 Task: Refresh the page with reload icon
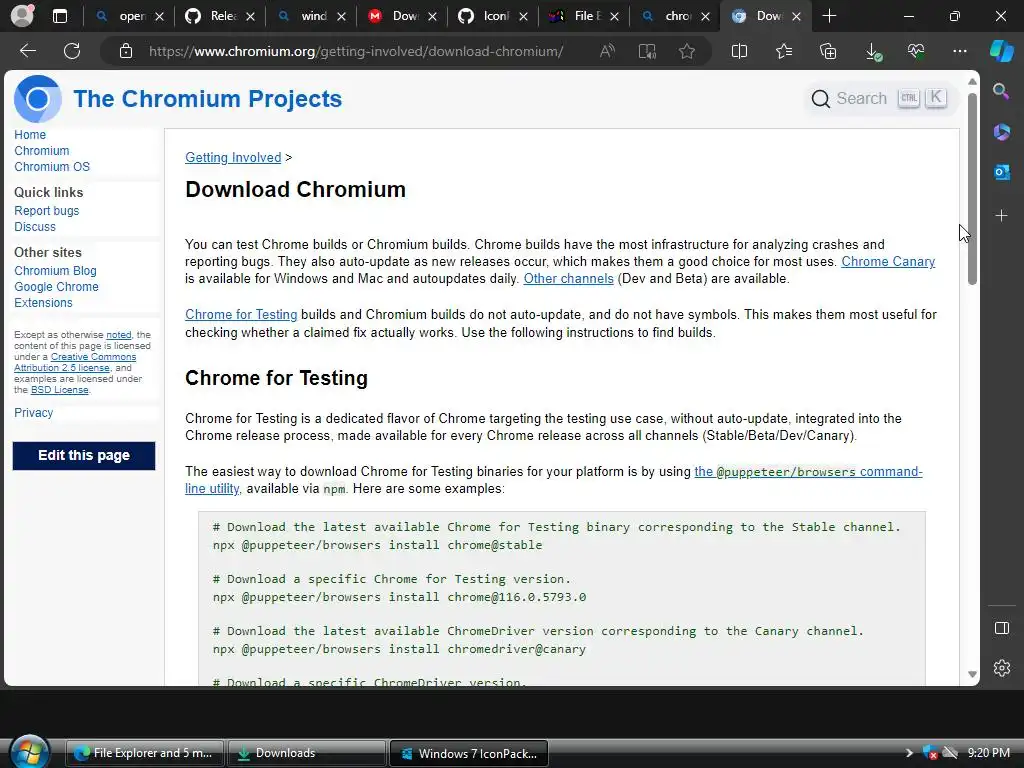72,51
